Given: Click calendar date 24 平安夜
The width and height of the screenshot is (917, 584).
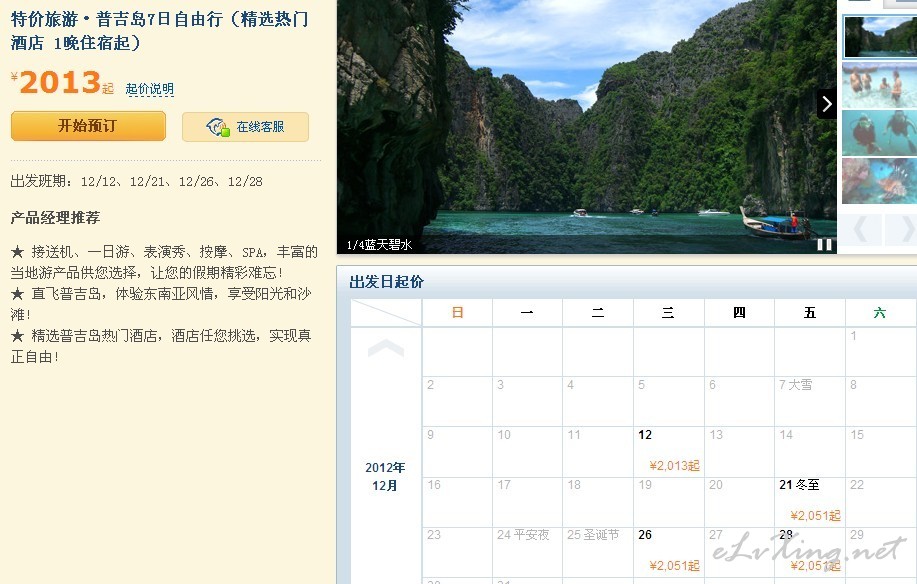Looking at the screenshot, I should coord(523,535).
